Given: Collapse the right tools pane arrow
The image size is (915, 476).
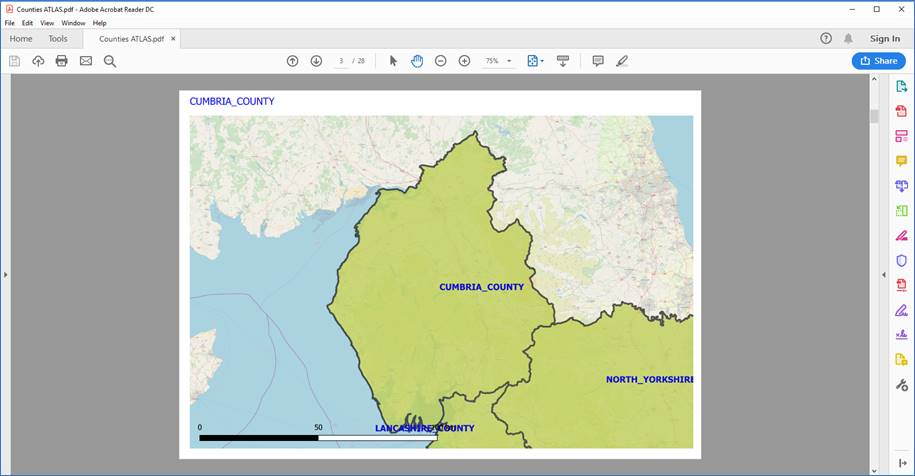Looking at the screenshot, I should click(883, 274).
